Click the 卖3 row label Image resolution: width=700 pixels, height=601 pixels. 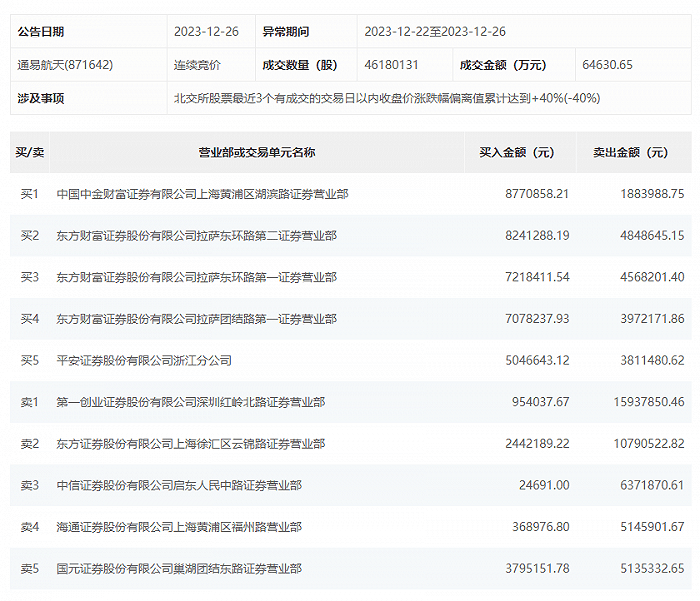point(30,485)
